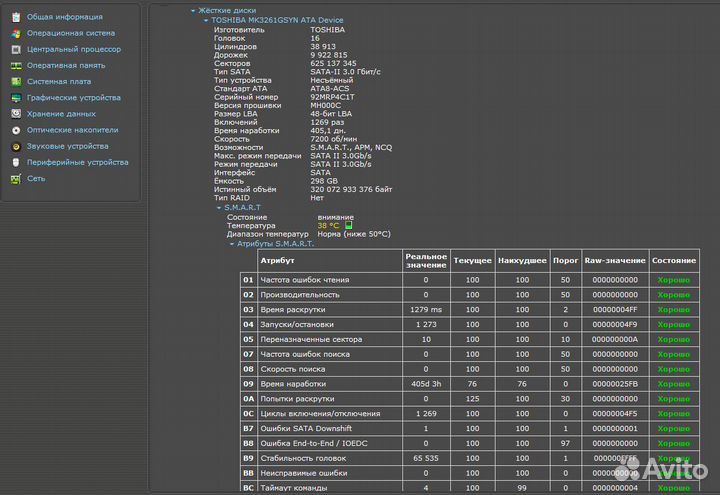Viewport: 720px width, 495px height.
Task: Click the Звуковые устройства speaker icon
Action: pyautogui.click(x=15, y=146)
